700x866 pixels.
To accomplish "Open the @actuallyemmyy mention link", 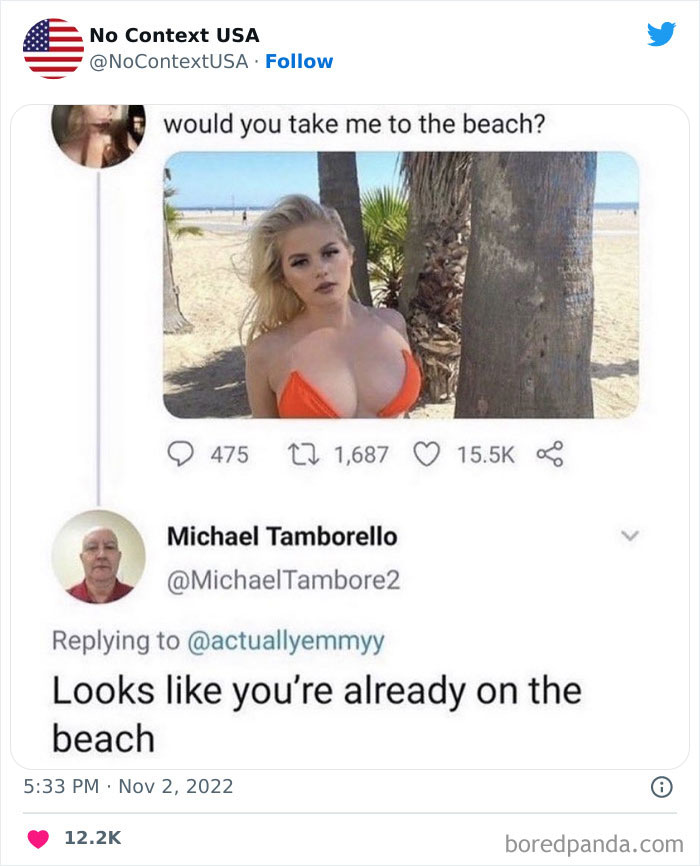I will [286, 641].
